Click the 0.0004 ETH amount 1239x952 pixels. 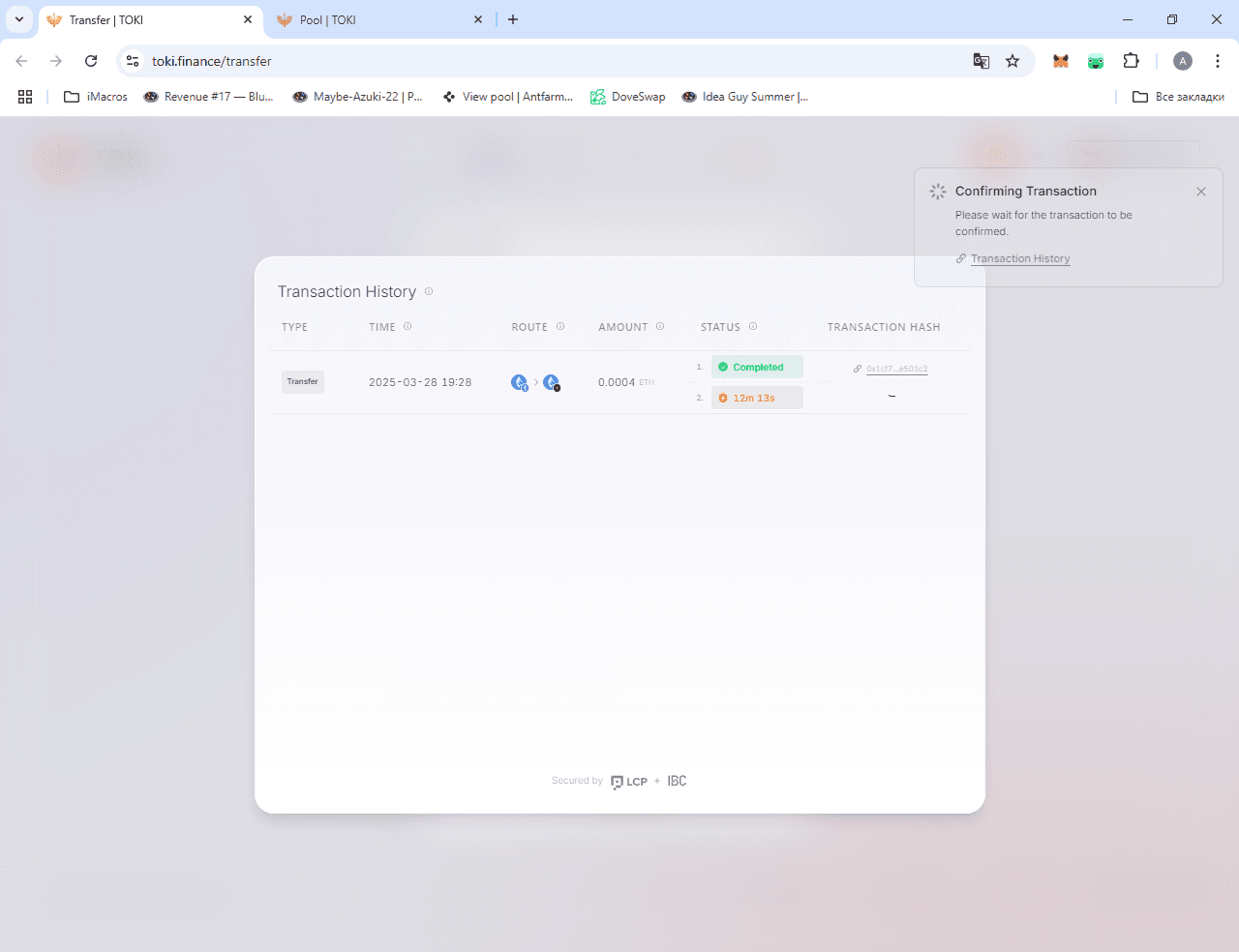click(x=626, y=382)
